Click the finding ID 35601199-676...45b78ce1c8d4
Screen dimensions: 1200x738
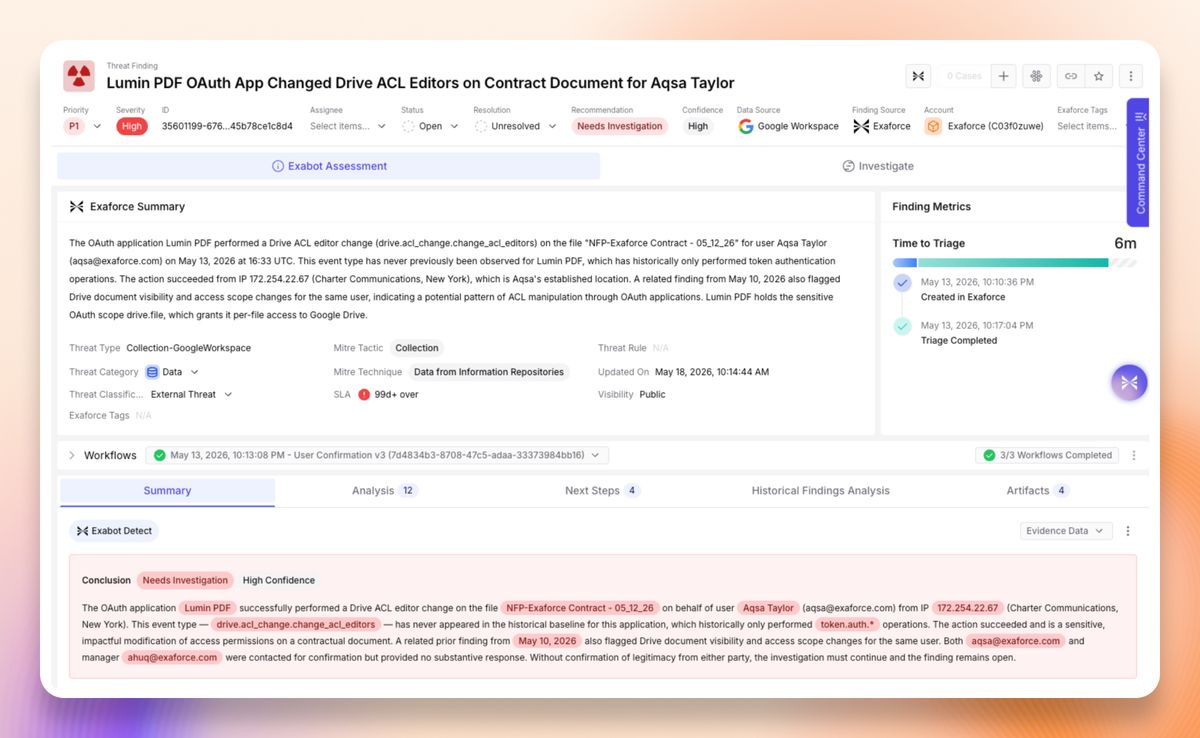tap(227, 126)
